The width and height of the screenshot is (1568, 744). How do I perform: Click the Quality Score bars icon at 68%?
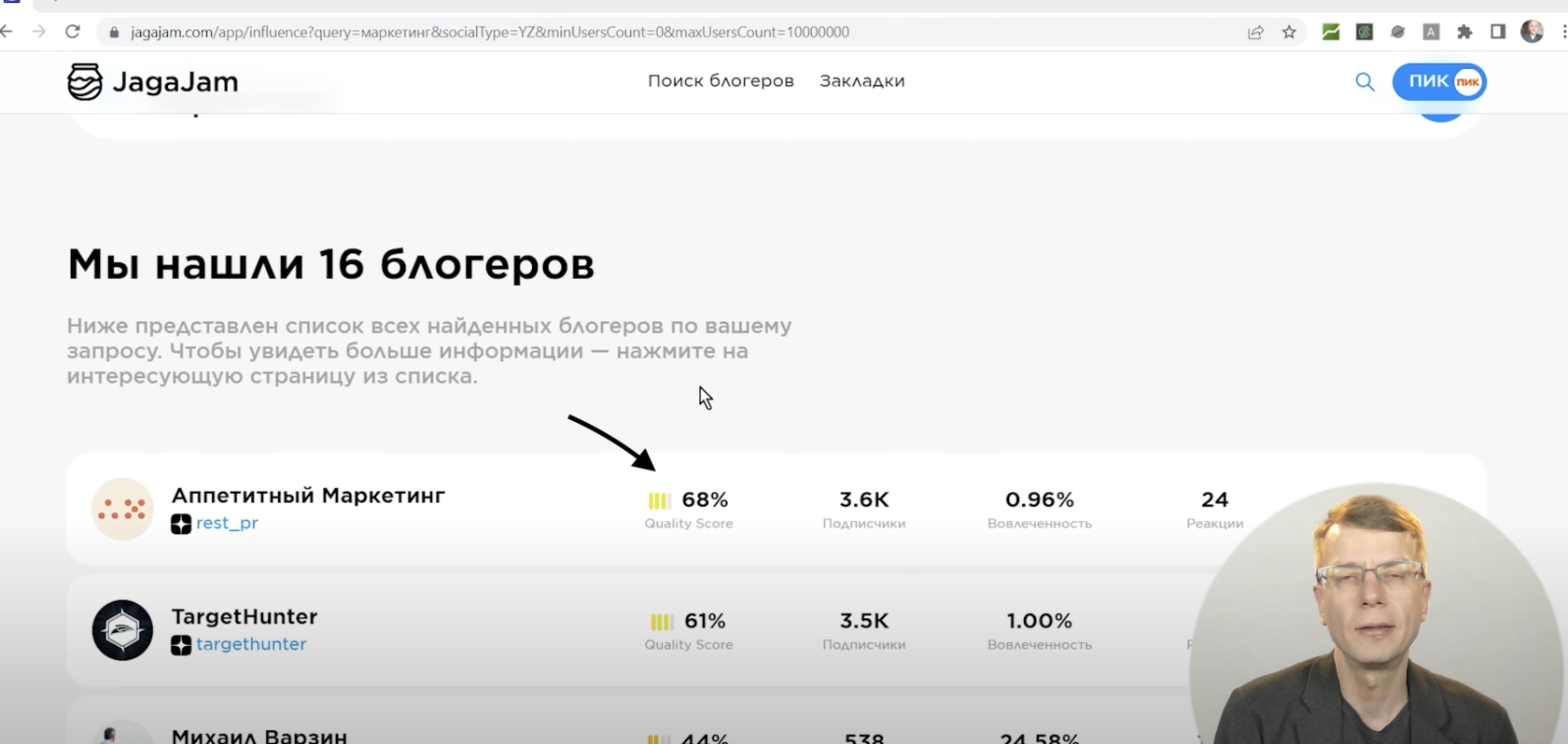(659, 501)
